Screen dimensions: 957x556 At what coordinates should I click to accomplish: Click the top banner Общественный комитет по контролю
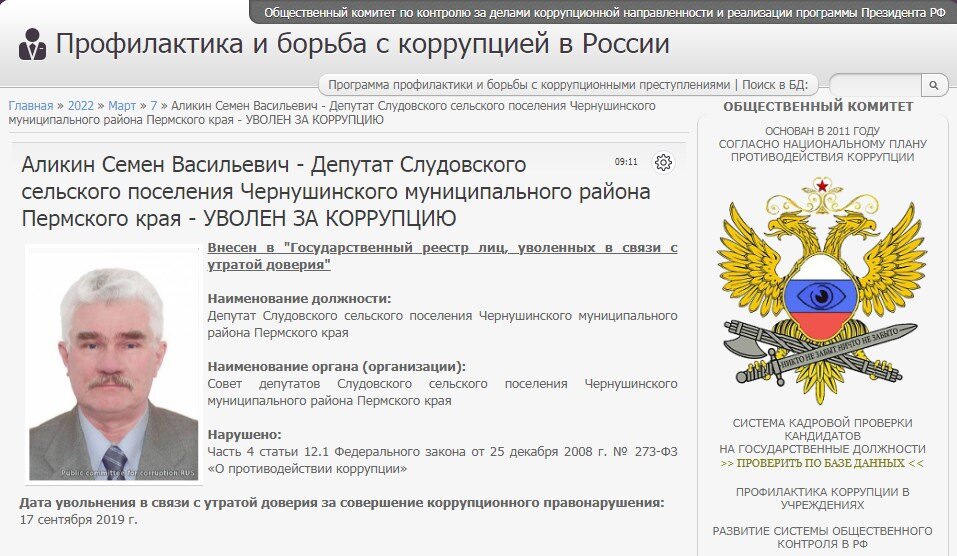coord(604,12)
